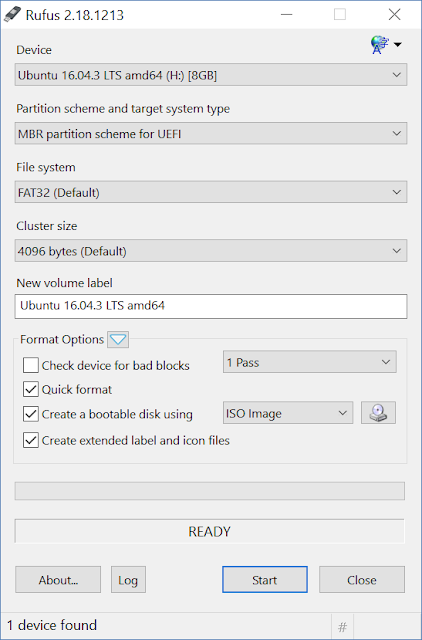Image resolution: width=422 pixels, height=640 pixels.
Task: Expand the Cluster size dropdown
Action: coord(211,251)
